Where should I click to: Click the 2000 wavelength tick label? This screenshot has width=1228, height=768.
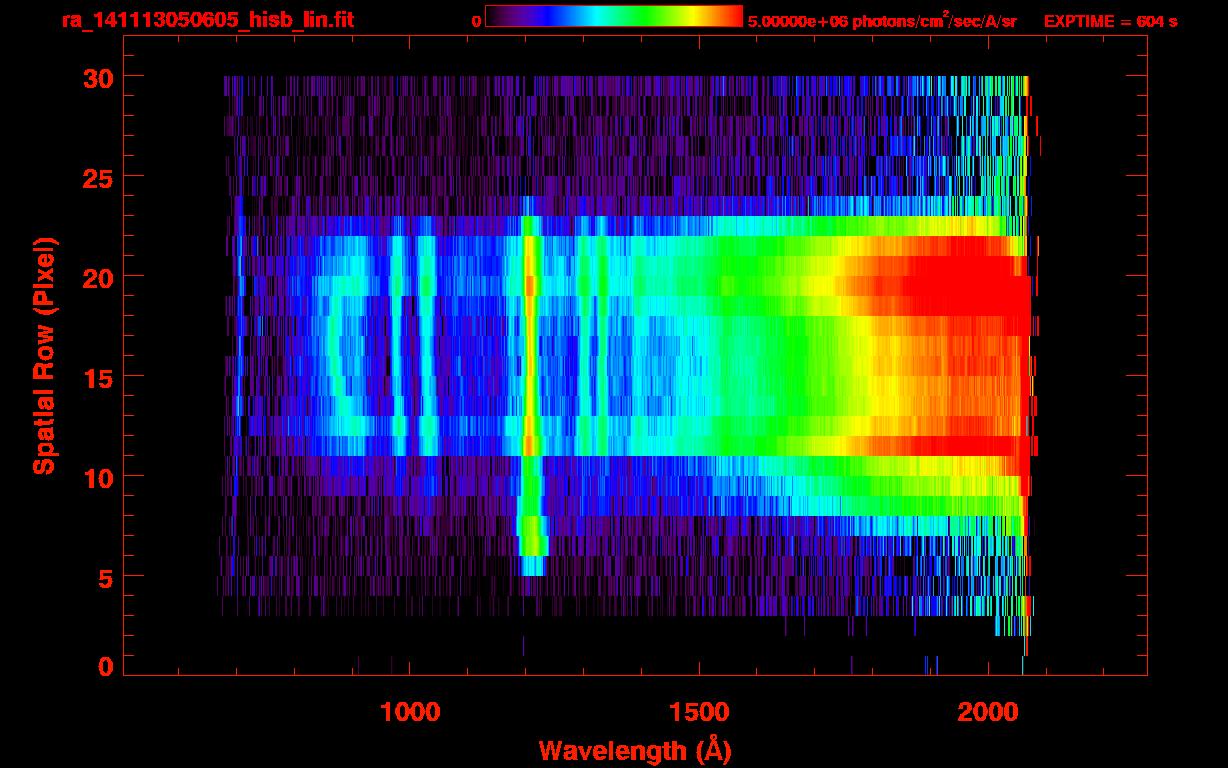tap(988, 711)
